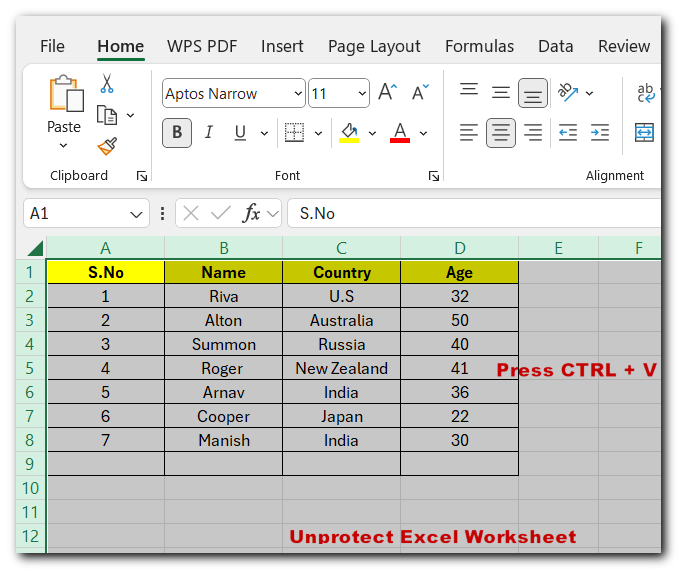Click the Increase Indent icon
Screen dimensions: 678x570
pos(600,132)
